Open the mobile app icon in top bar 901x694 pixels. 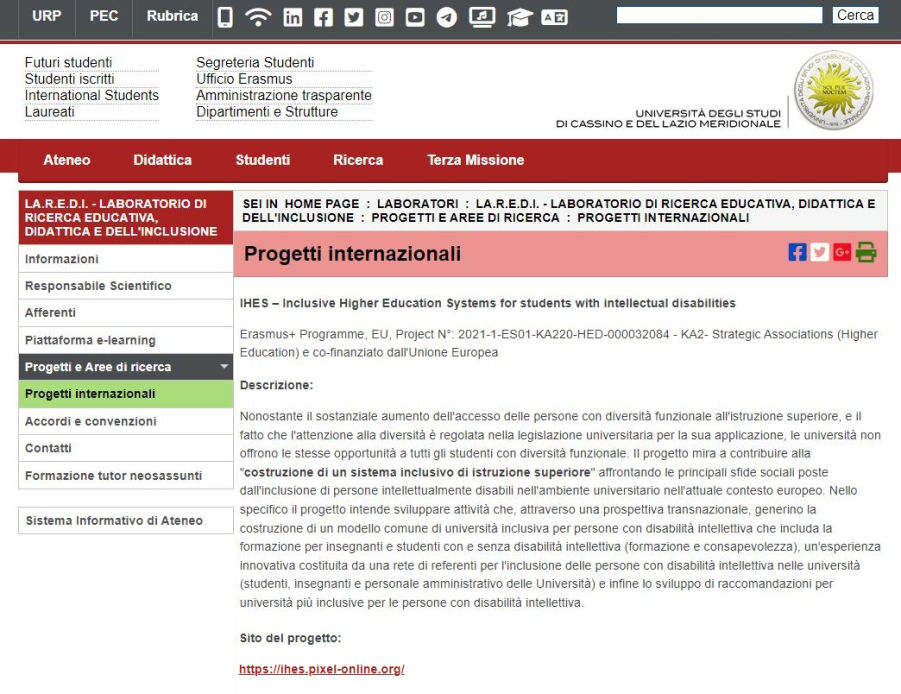tap(225, 17)
